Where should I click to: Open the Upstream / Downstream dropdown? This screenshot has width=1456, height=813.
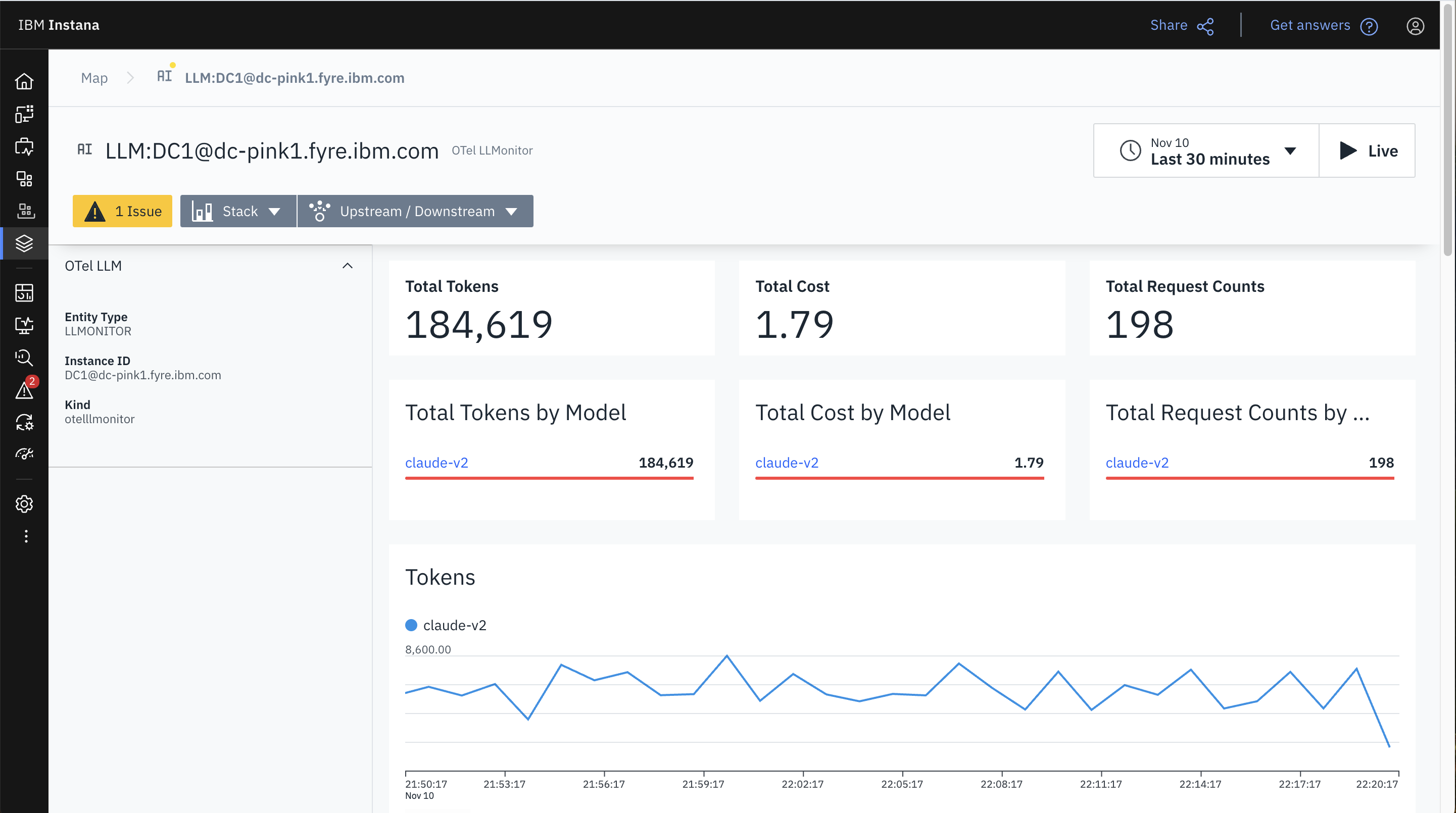[415, 211]
